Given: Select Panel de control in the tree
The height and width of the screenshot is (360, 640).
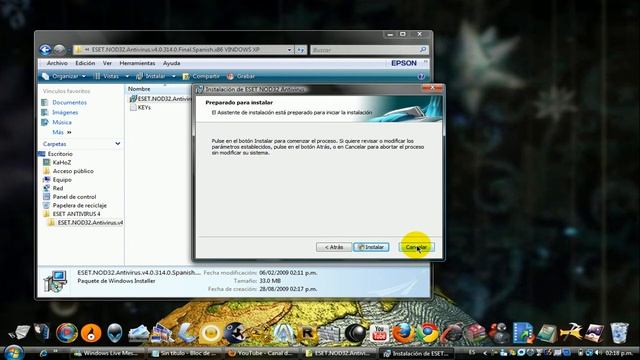Looking at the screenshot, I should (x=74, y=197).
